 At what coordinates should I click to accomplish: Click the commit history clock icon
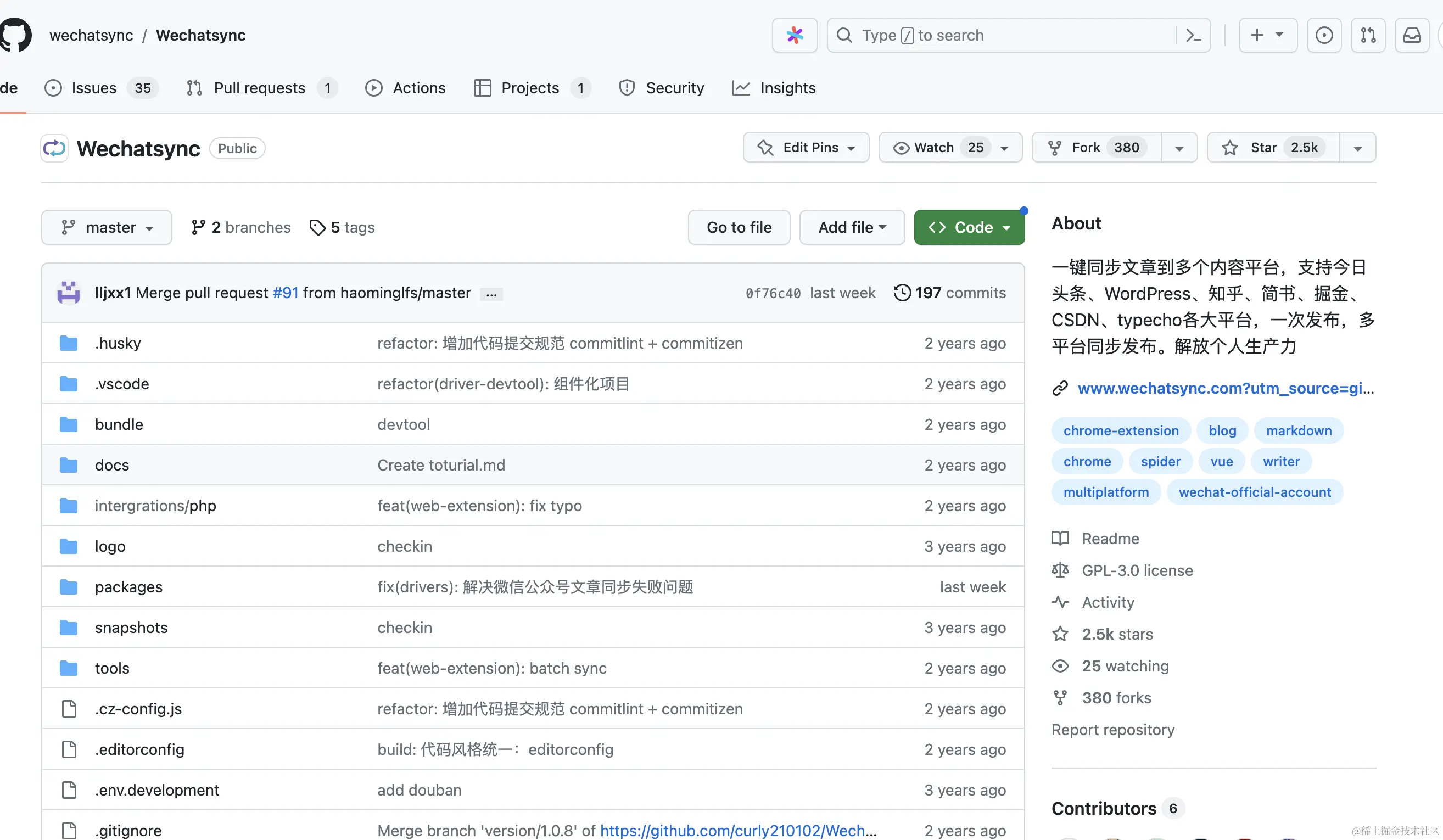[x=902, y=293]
